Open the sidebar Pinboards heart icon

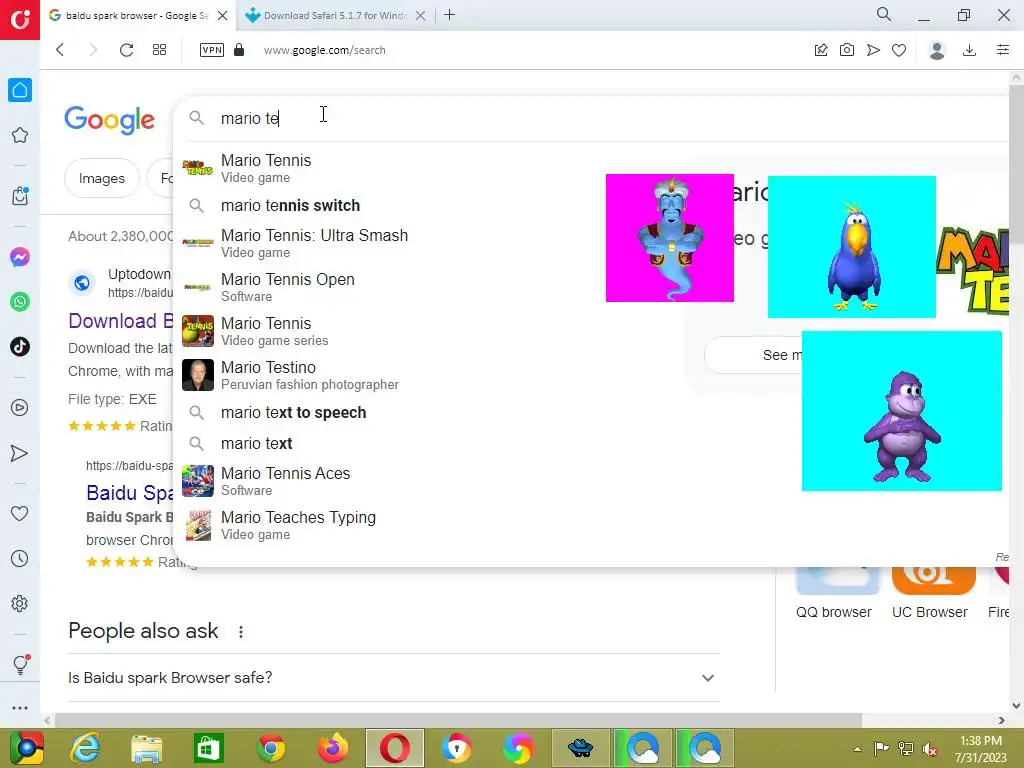coord(20,513)
